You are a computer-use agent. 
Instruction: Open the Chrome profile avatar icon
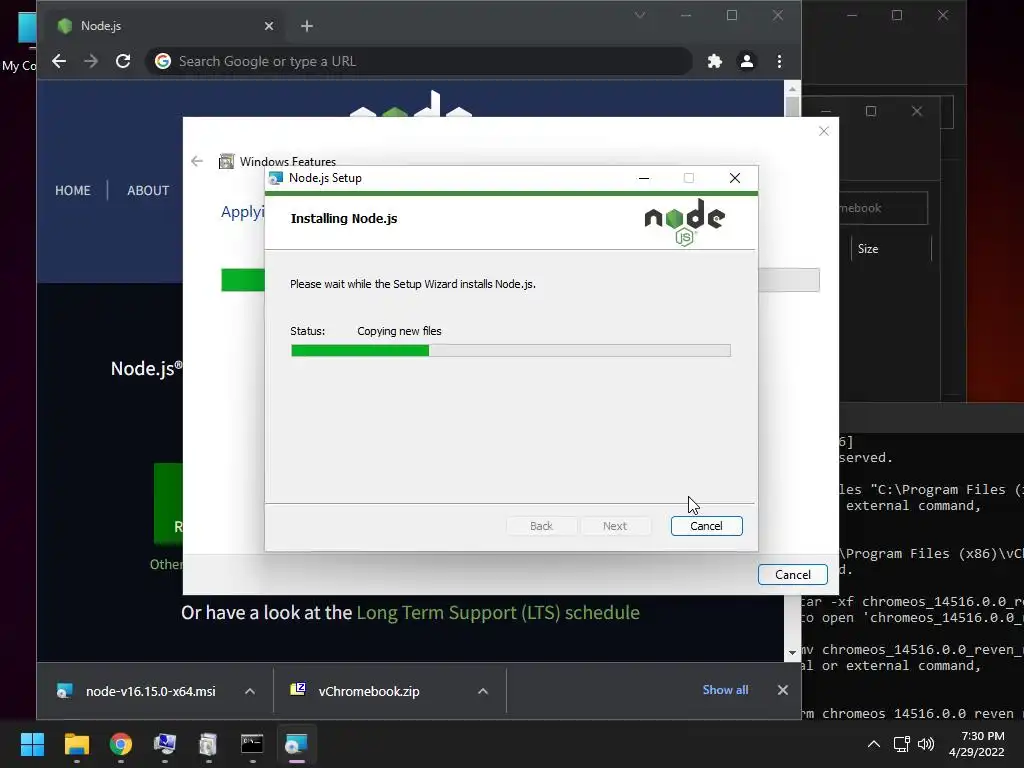click(x=746, y=61)
